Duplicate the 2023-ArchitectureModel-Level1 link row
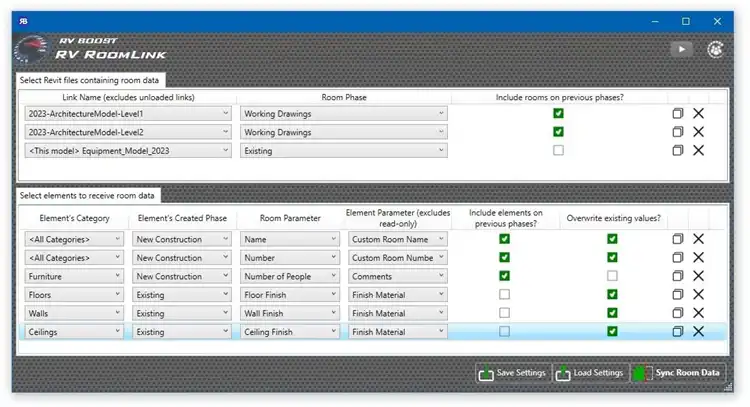Image resolution: width=750 pixels, height=407 pixels. point(677,113)
